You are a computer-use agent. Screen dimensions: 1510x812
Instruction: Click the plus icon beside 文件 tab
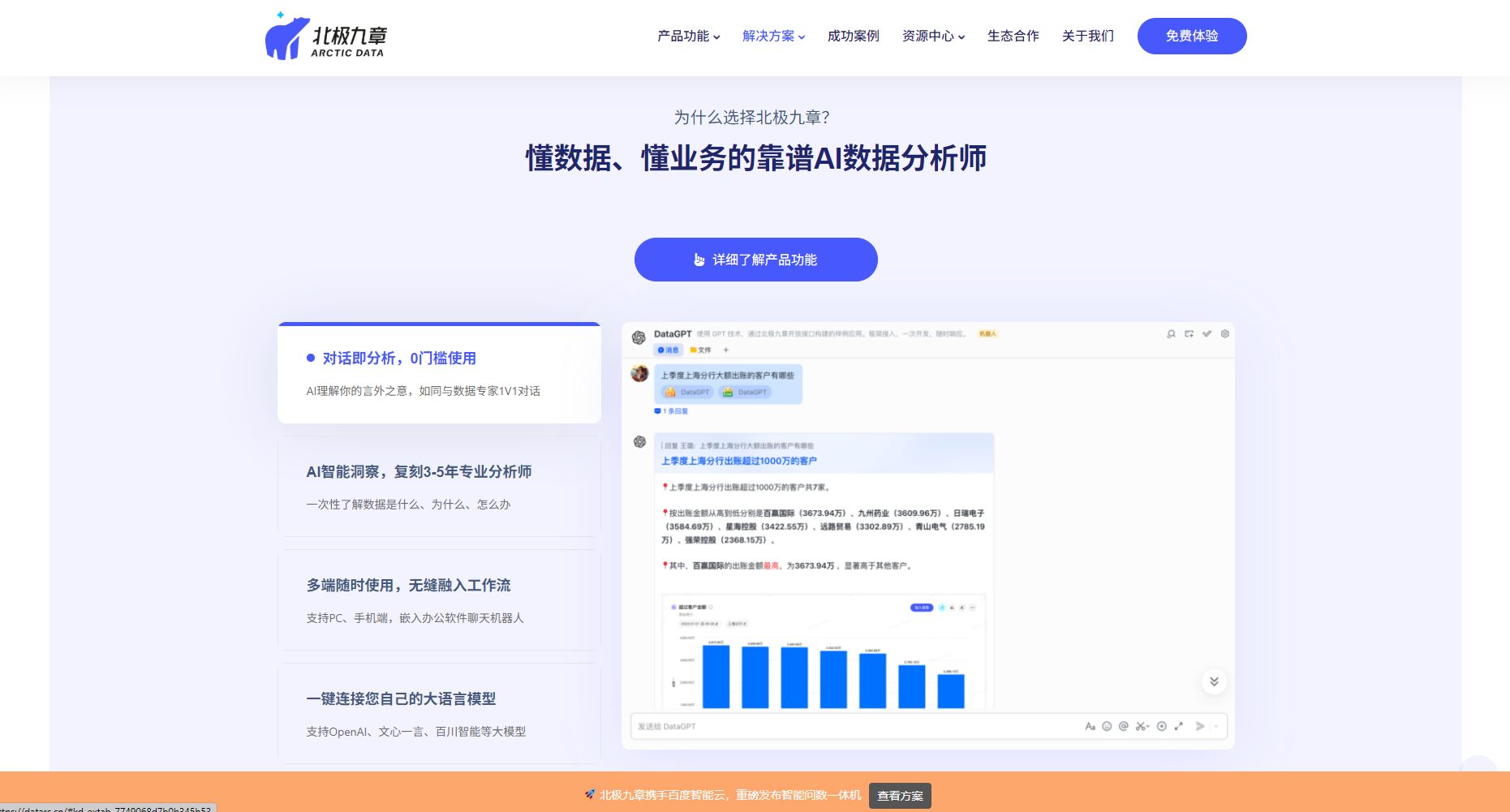coord(725,350)
